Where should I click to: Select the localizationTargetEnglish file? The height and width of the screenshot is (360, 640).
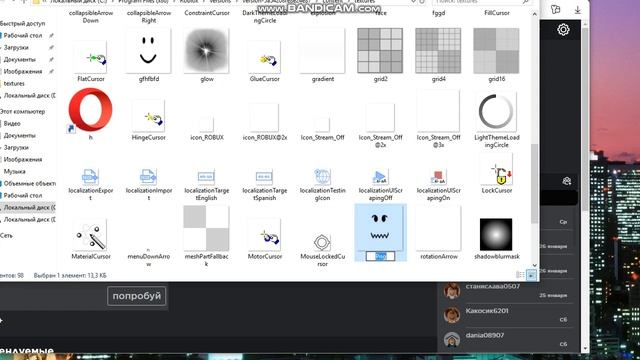[x=207, y=176]
